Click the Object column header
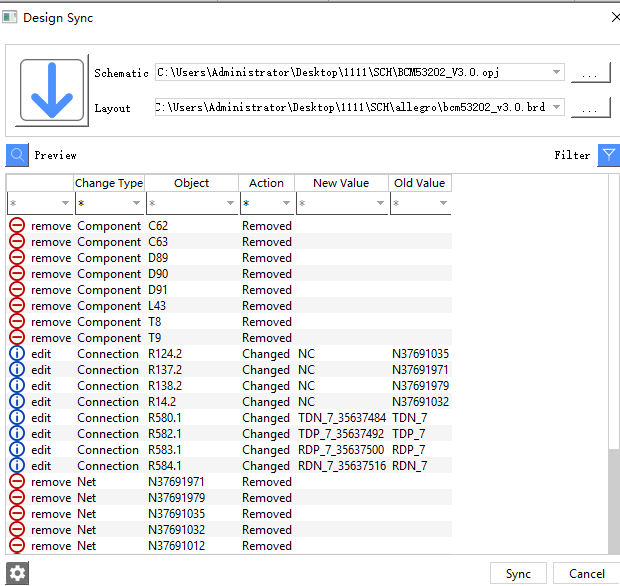Screen dimensions: 620x586 [192, 183]
